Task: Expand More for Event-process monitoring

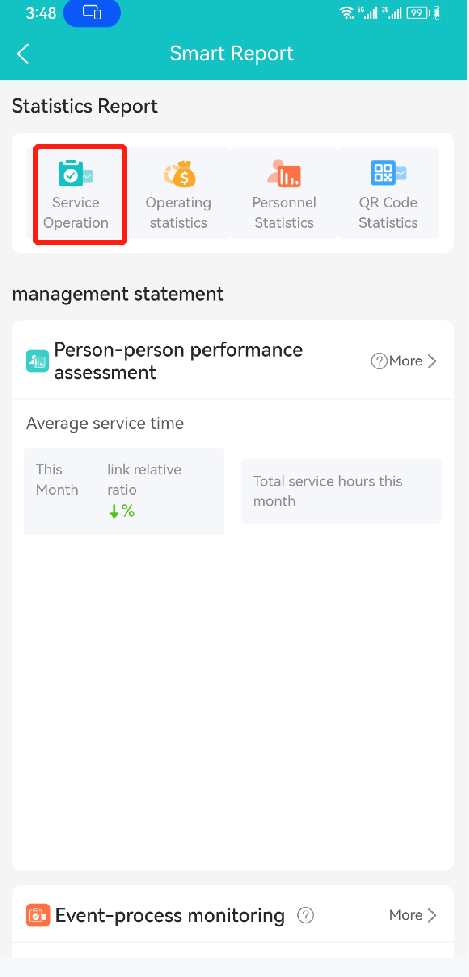Action: pyautogui.click(x=413, y=915)
